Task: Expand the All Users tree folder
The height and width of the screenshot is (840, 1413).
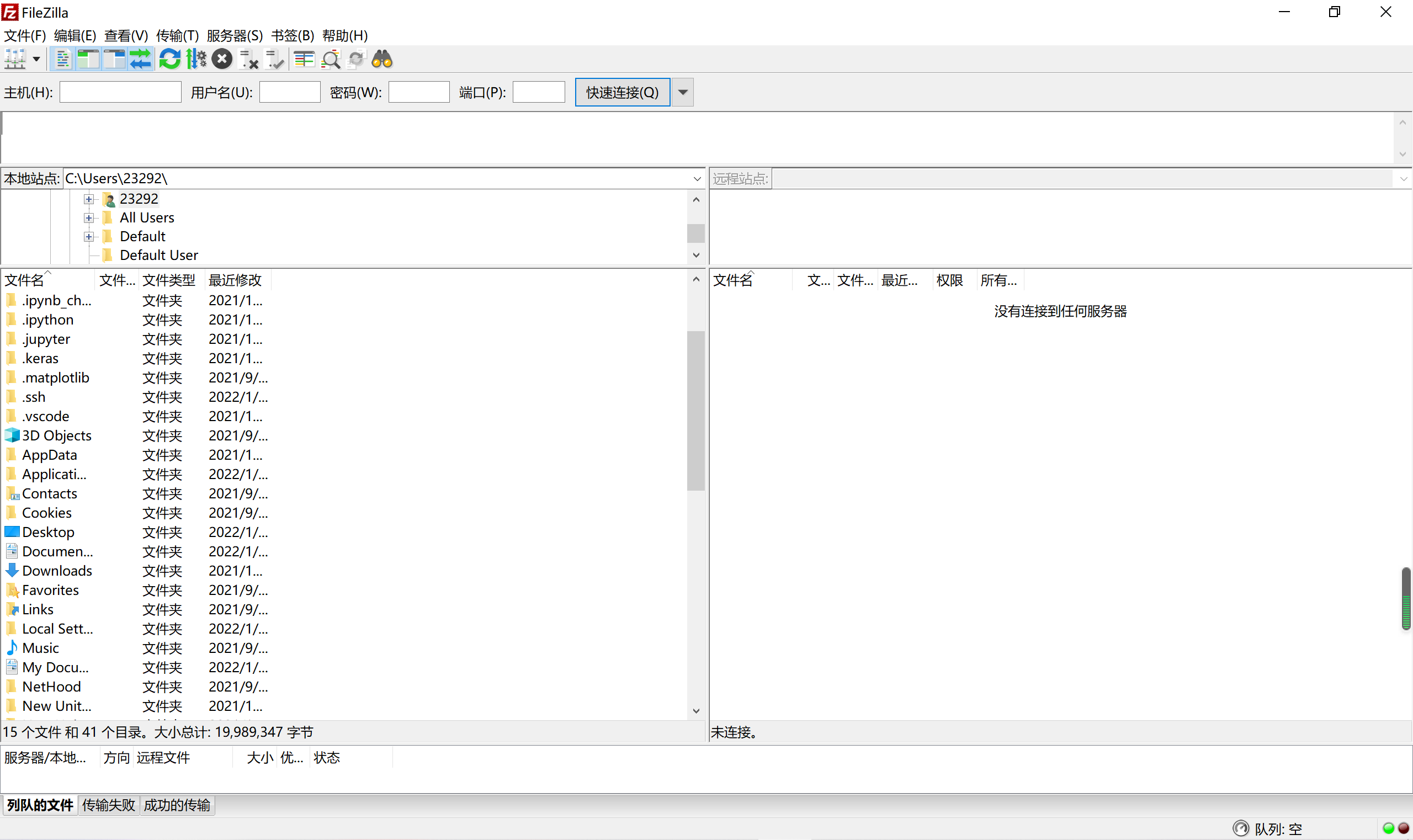Action: pyautogui.click(x=89, y=218)
